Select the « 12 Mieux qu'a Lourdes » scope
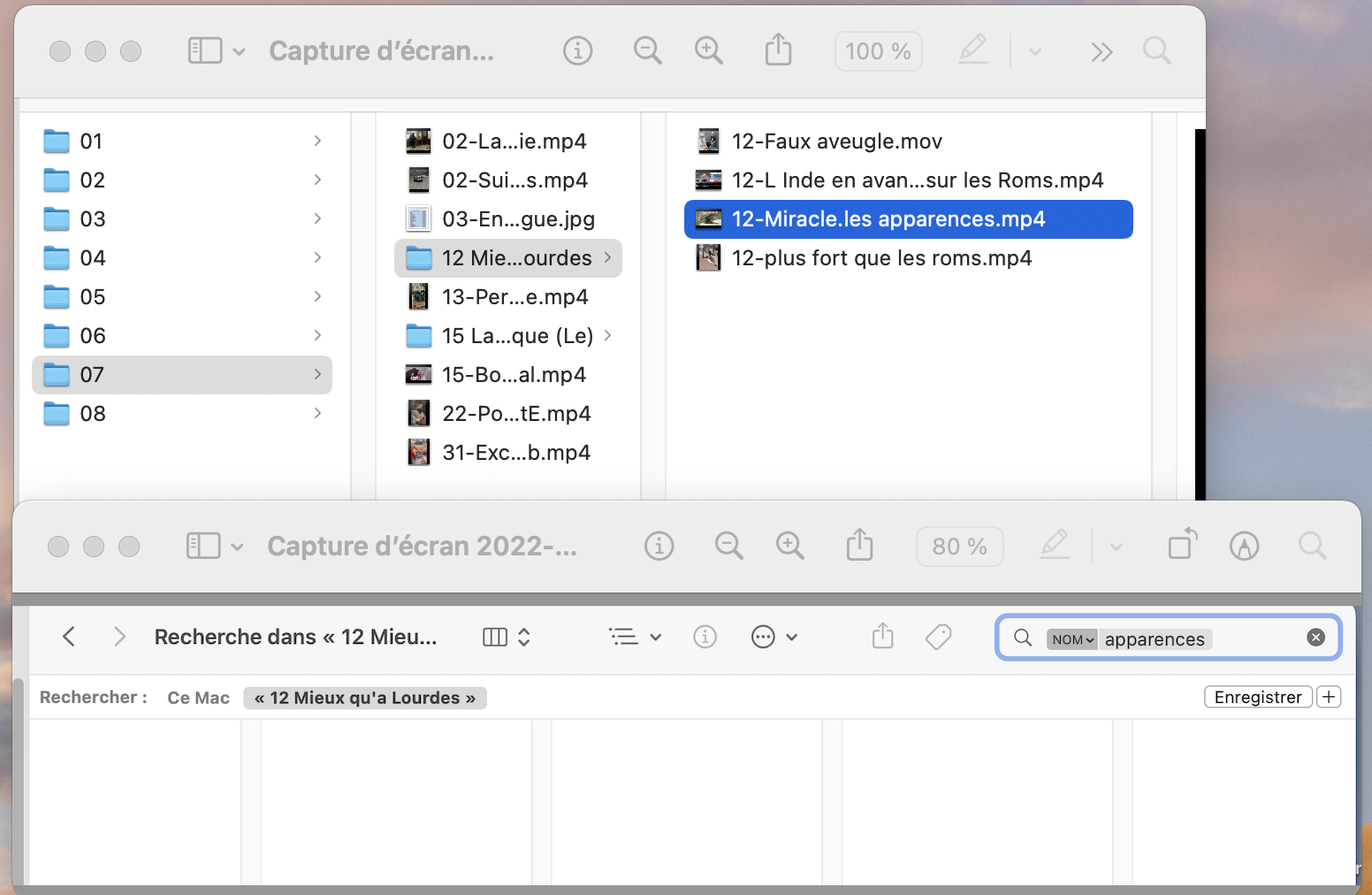This screenshot has width=1372, height=895. tap(364, 698)
